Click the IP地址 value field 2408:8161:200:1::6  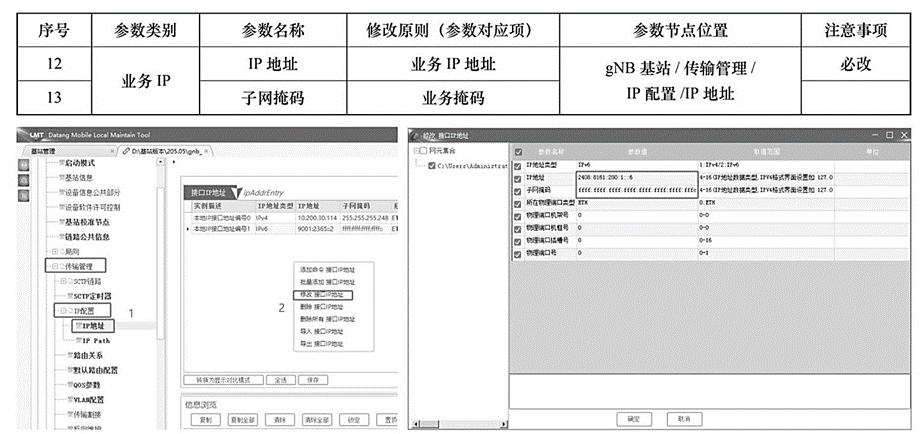coord(637,177)
